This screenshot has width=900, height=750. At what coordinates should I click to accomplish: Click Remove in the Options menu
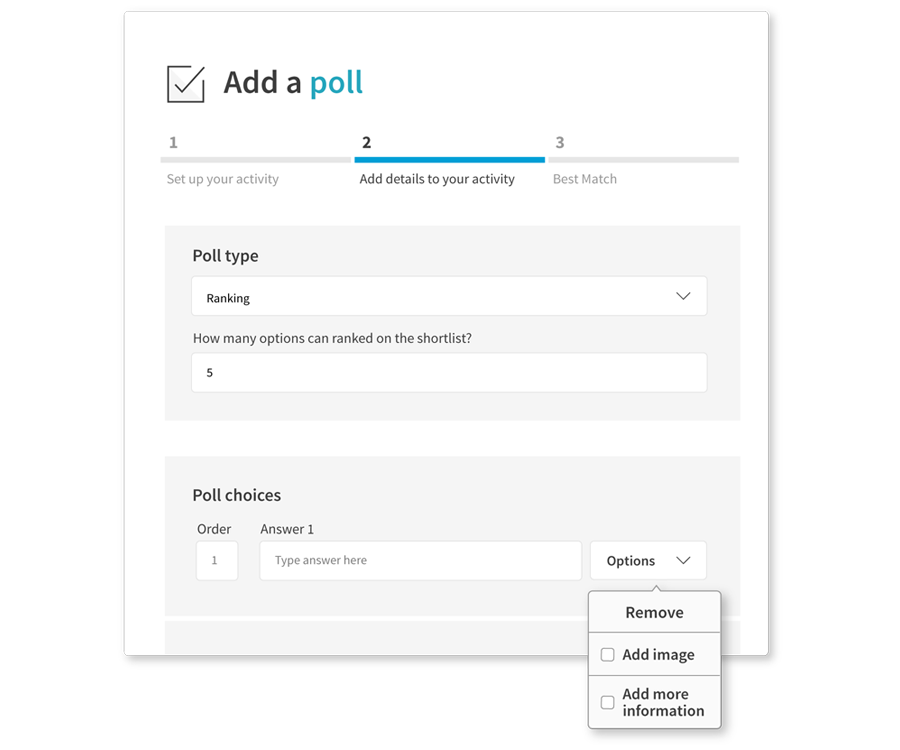pyautogui.click(x=654, y=612)
